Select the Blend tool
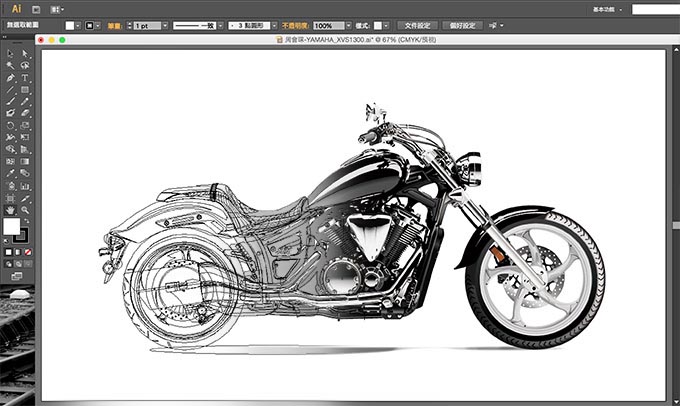 click(x=25, y=174)
